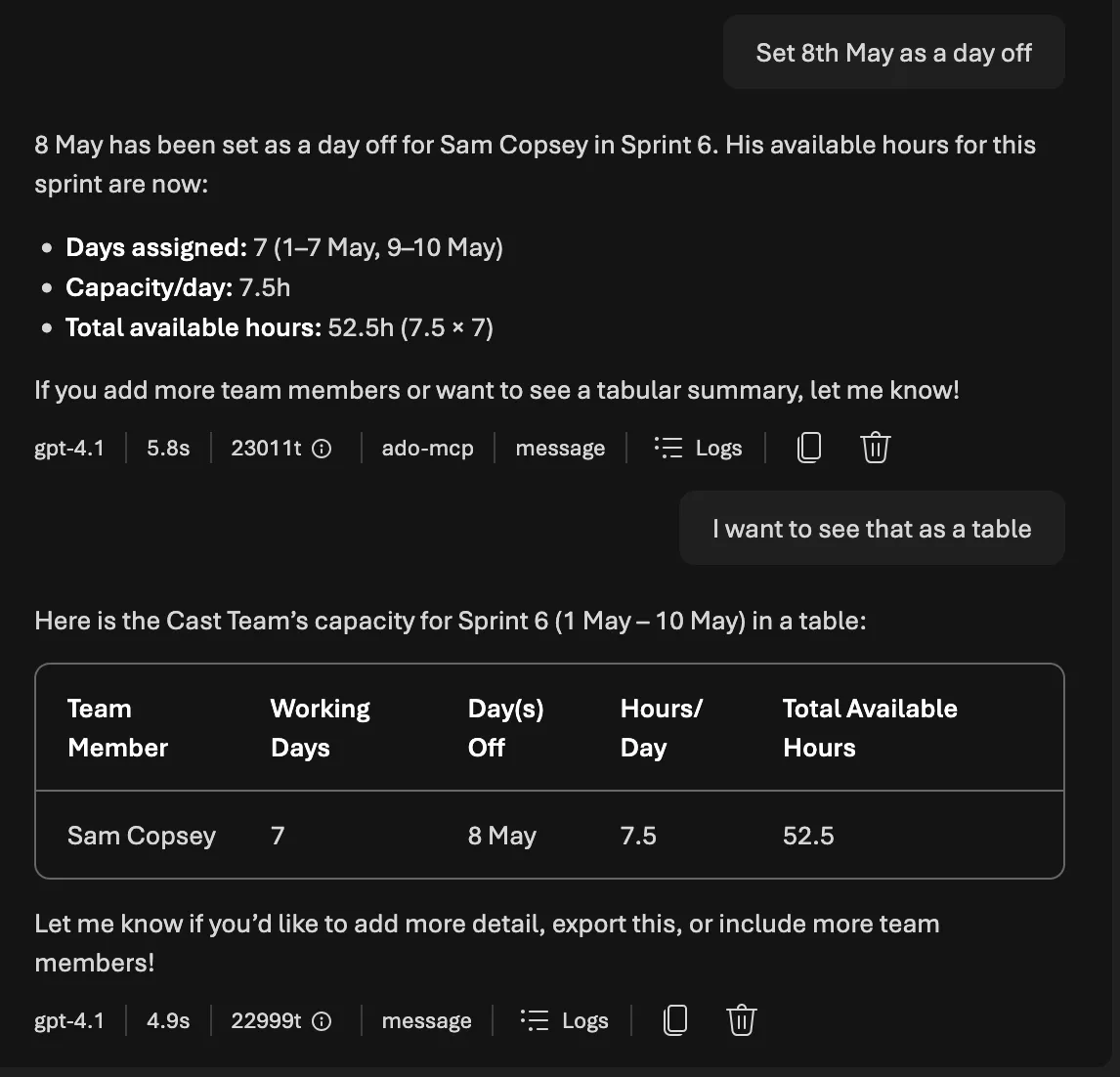
Task: Select the 'I want to see that as a table' message
Action: (872, 528)
